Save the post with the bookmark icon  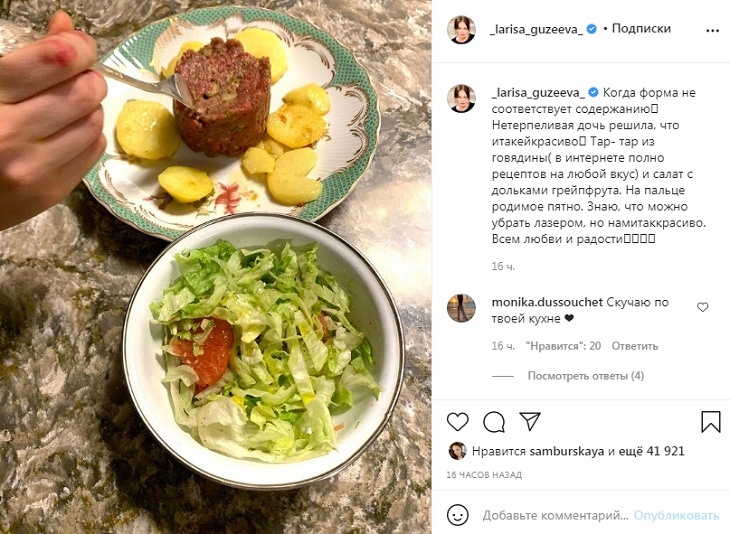pos(710,422)
